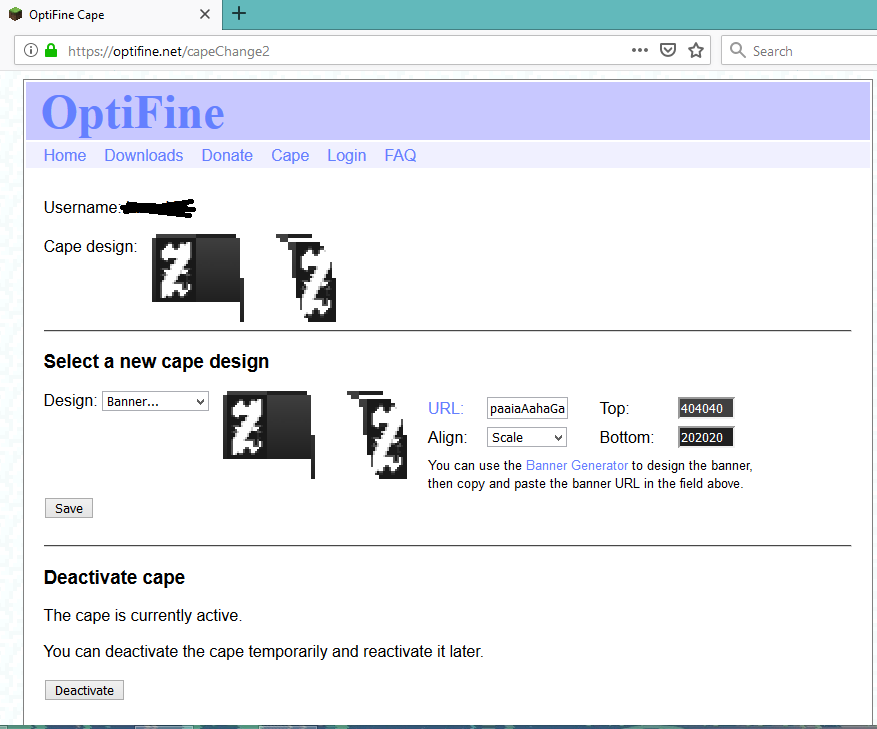Click the Username label text
Image resolution: width=877 pixels, height=729 pixels.
pos(82,208)
